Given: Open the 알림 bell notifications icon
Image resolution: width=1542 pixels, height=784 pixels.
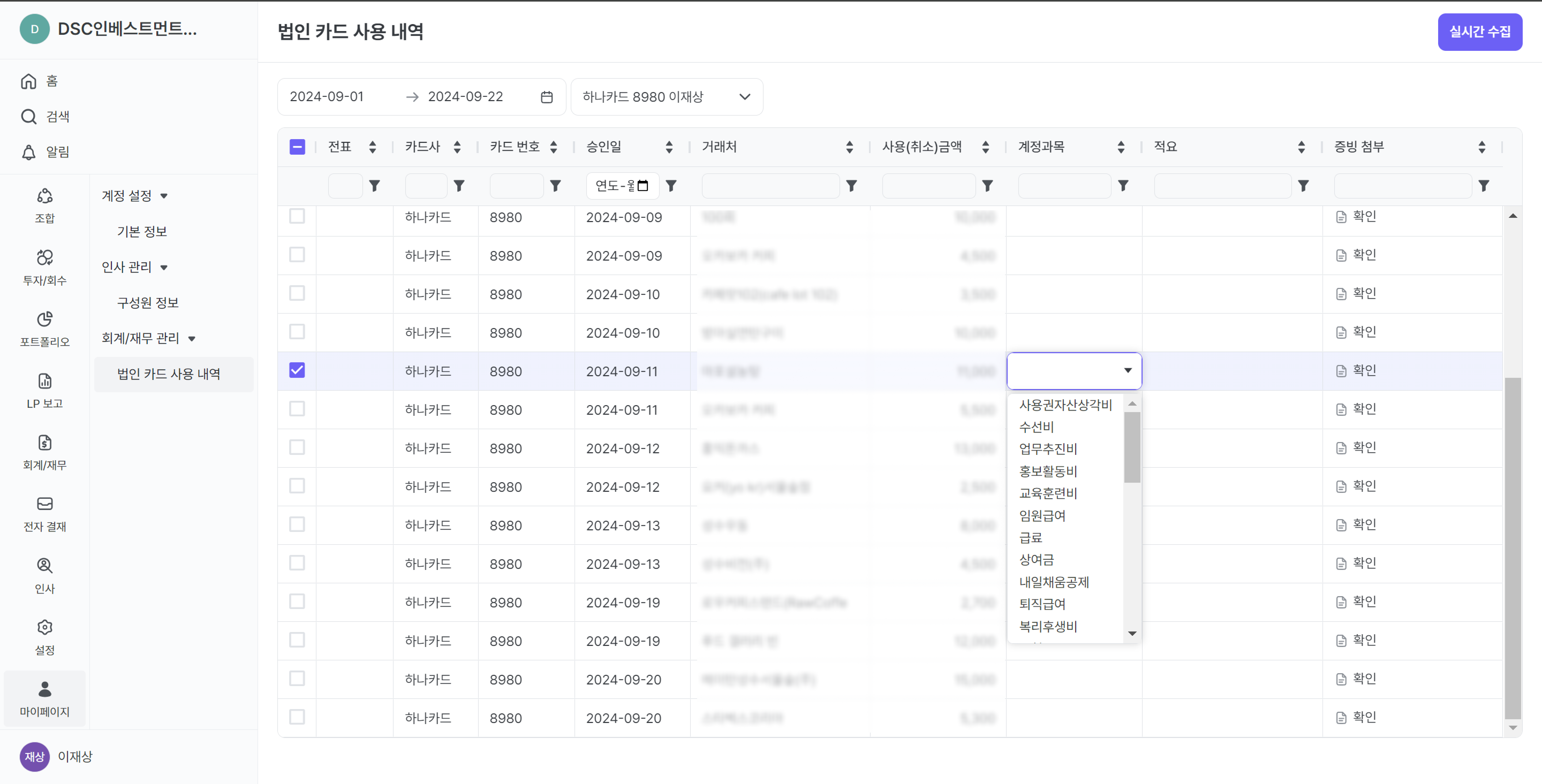Looking at the screenshot, I should [x=29, y=152].
